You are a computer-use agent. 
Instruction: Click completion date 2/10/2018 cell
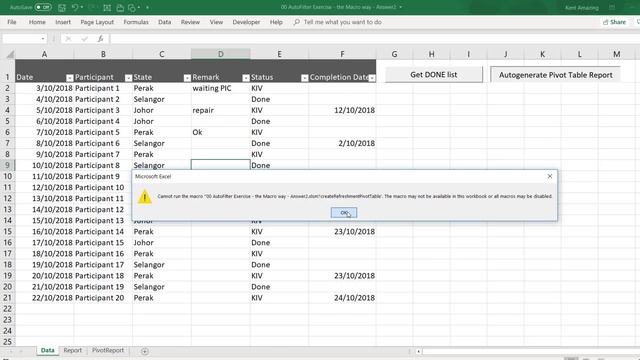tap(342, 143)
